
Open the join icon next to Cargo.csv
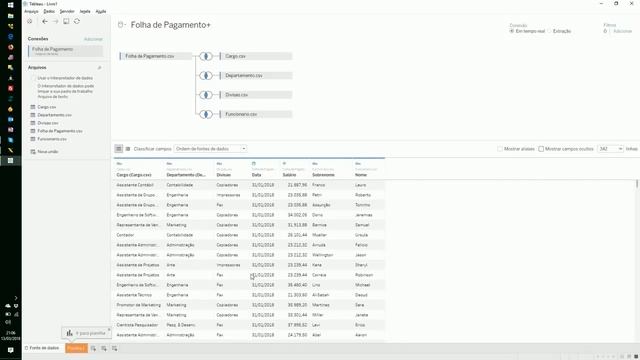point(206,56)
